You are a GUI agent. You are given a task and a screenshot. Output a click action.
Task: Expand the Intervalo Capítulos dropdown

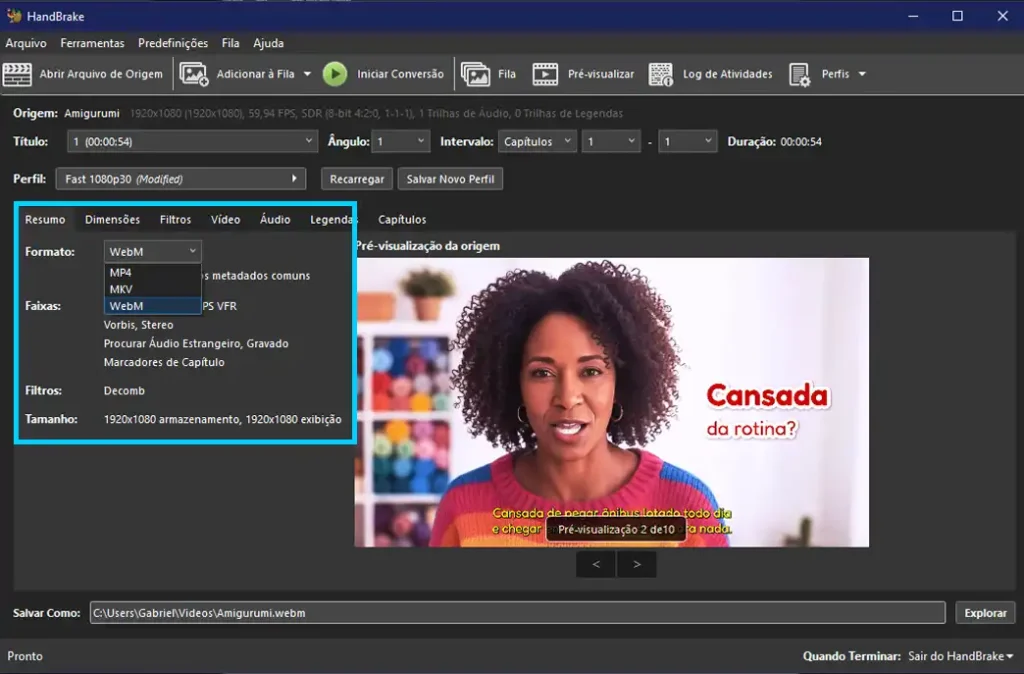click(538, 142)
